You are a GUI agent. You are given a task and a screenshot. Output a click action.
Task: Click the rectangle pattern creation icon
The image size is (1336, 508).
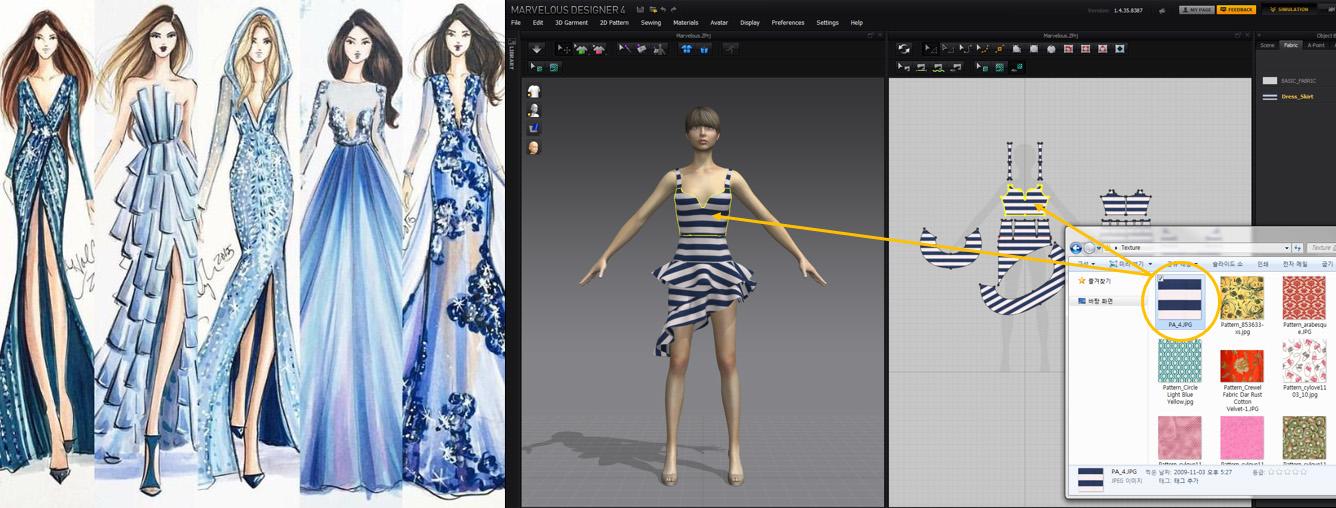point(1034,48)
